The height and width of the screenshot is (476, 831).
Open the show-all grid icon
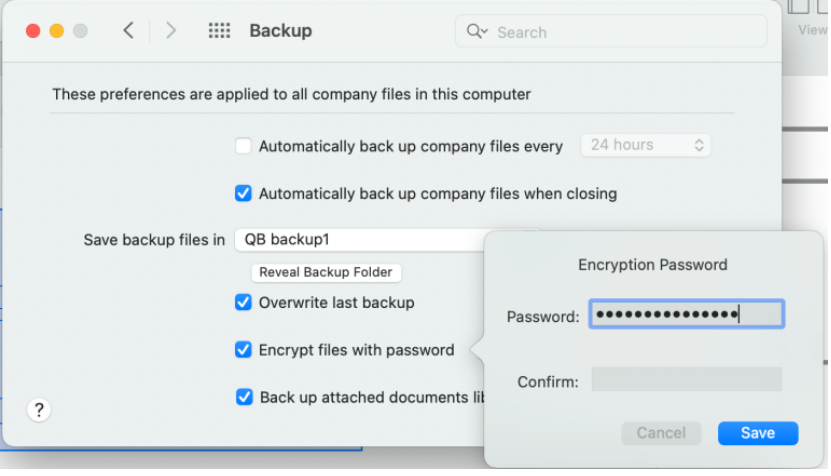point(219,31)
